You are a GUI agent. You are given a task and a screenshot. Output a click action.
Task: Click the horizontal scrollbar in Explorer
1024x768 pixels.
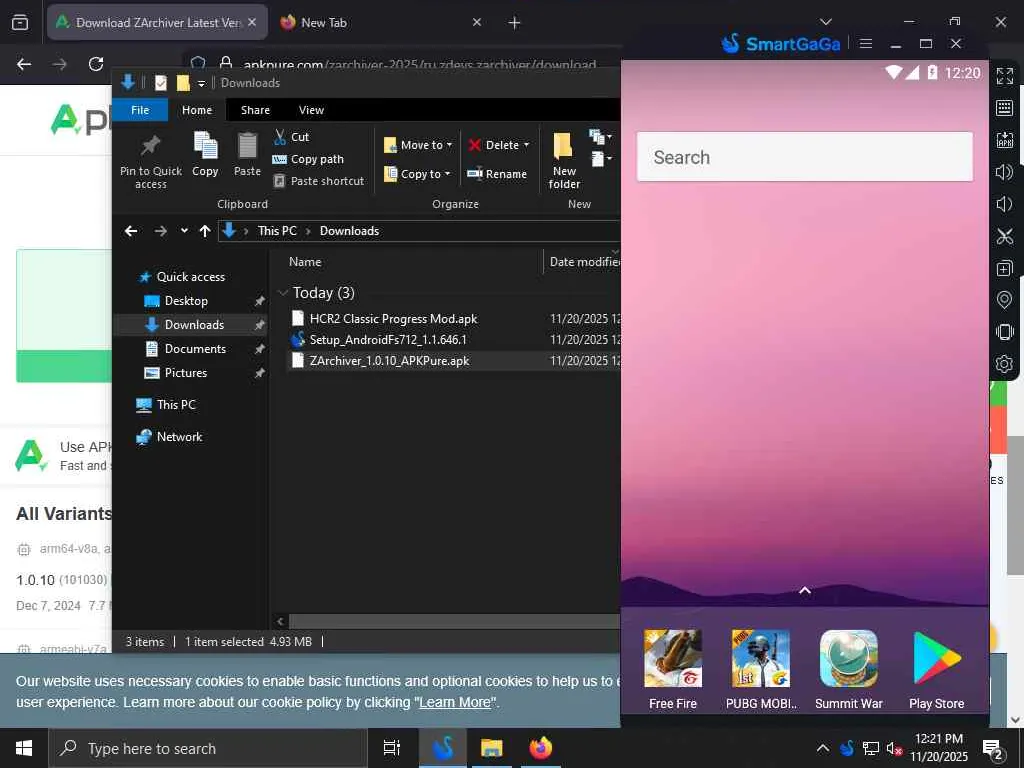click(453, 621)
